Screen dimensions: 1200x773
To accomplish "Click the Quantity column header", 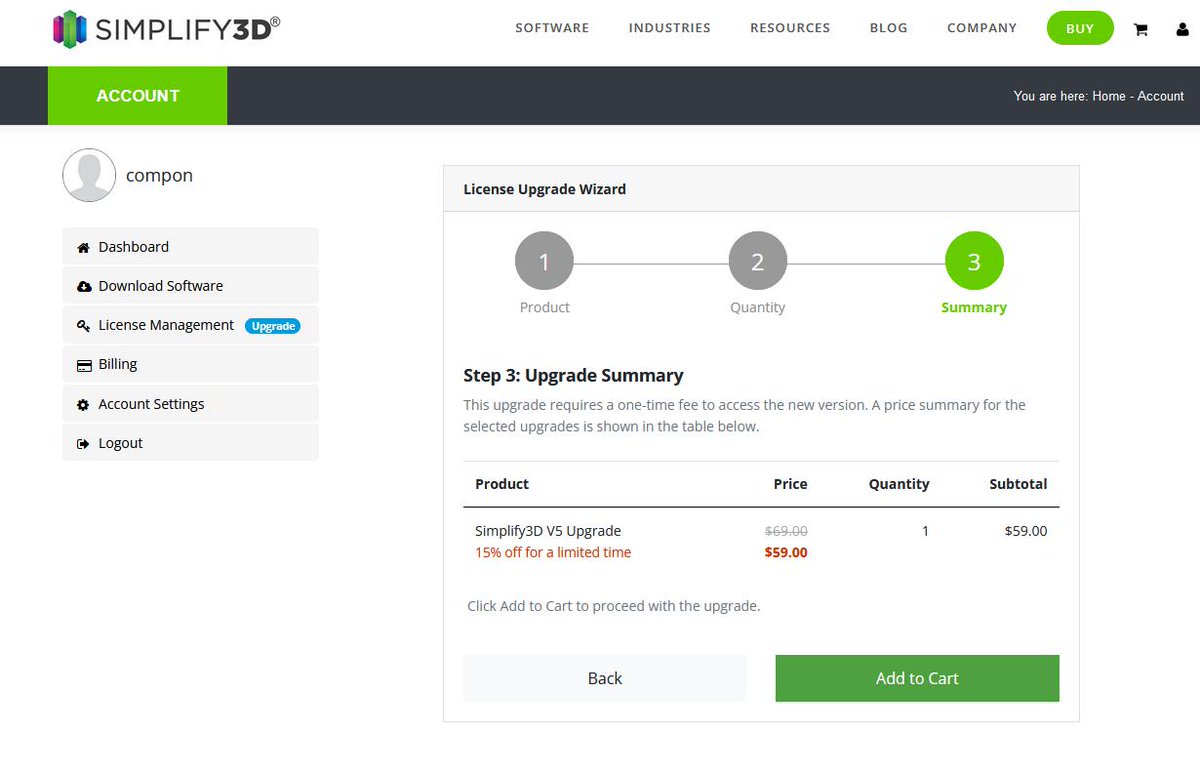I will 899,484.
